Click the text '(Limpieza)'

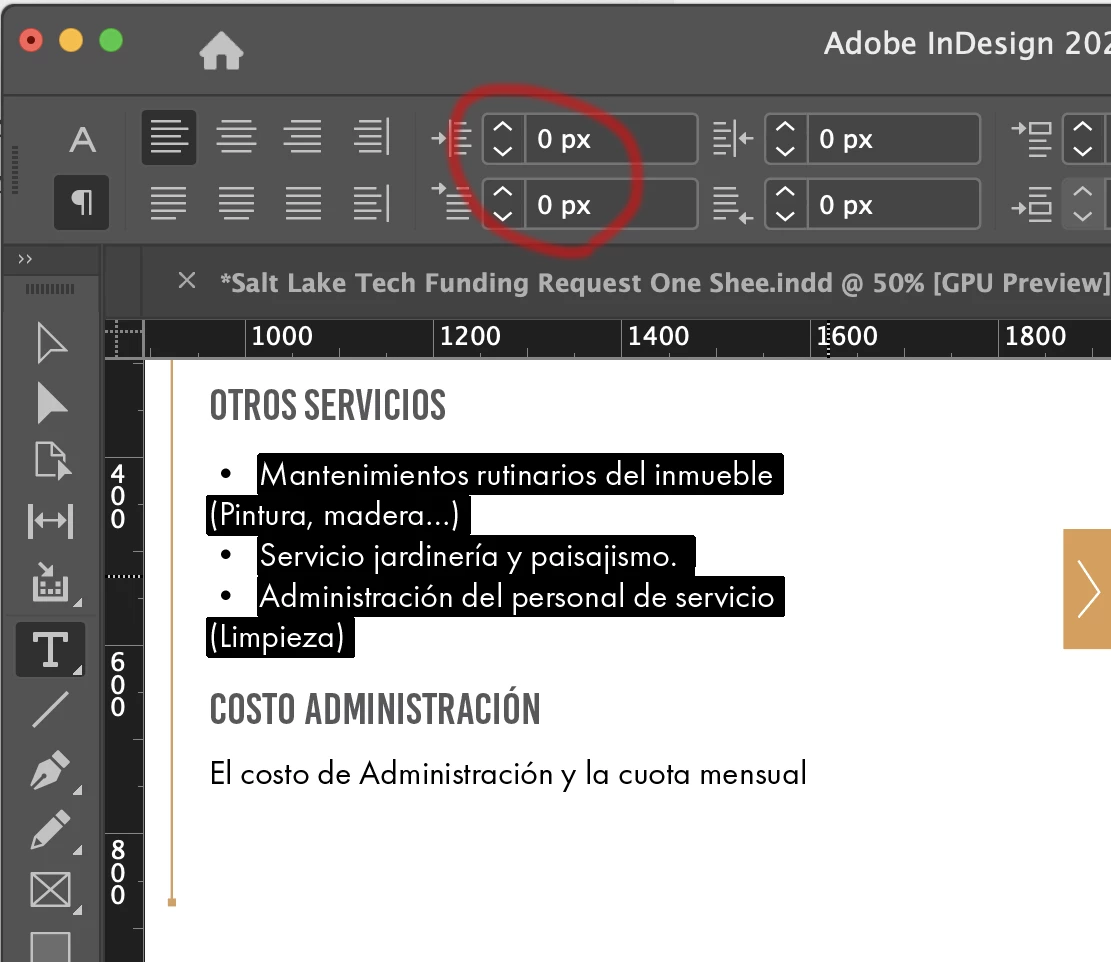277,638
